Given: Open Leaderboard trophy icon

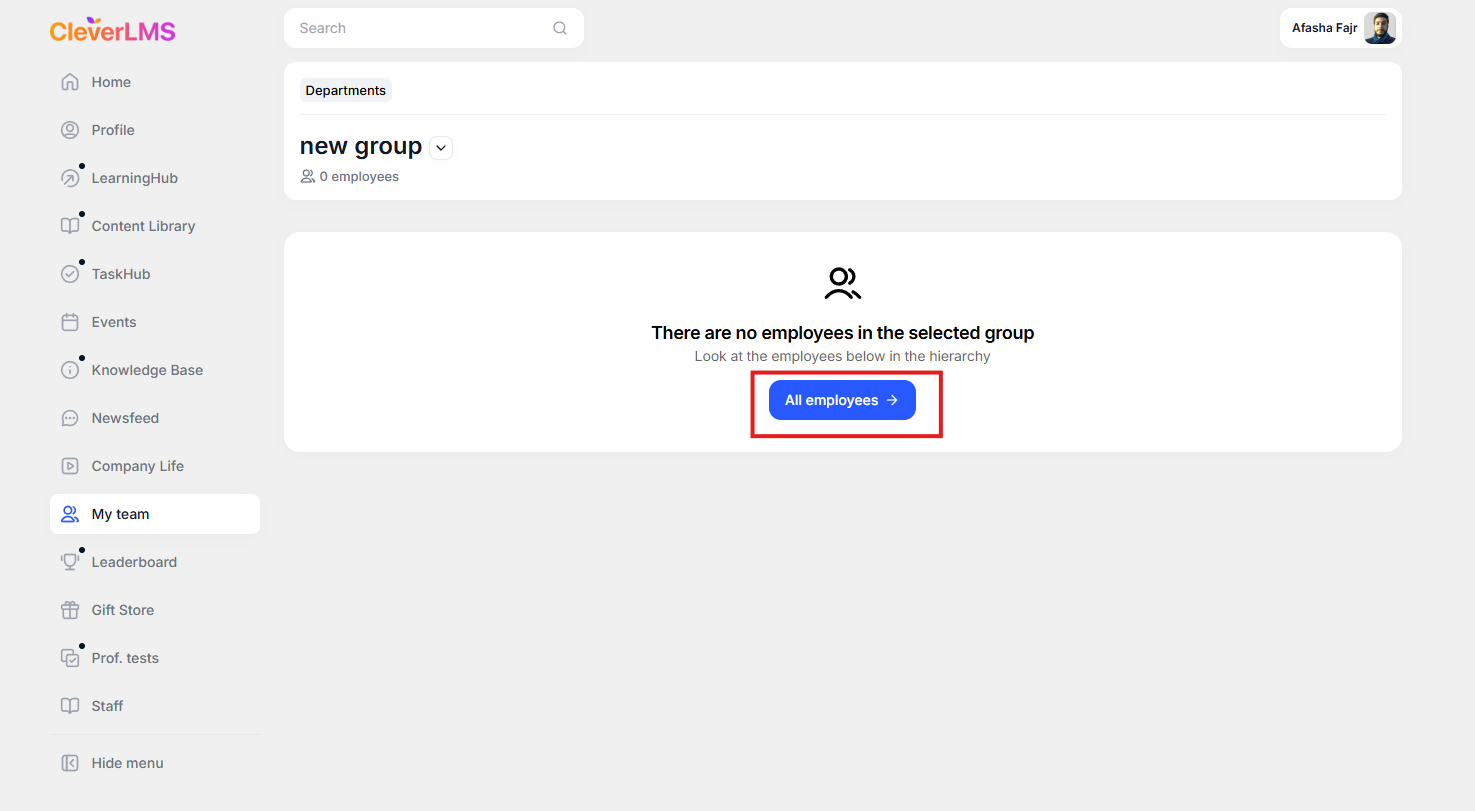Looking at the screenshot, I should 70,562.
